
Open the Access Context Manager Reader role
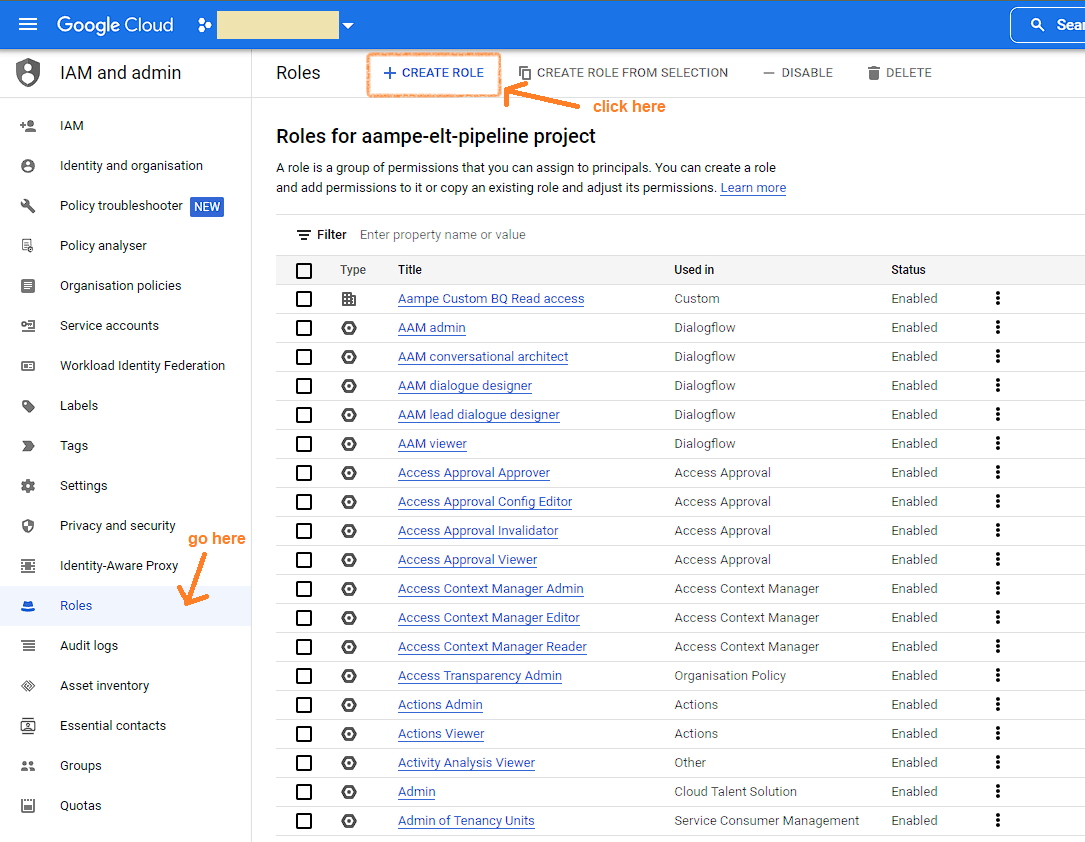pyautogui.click(x=492, y=647)
